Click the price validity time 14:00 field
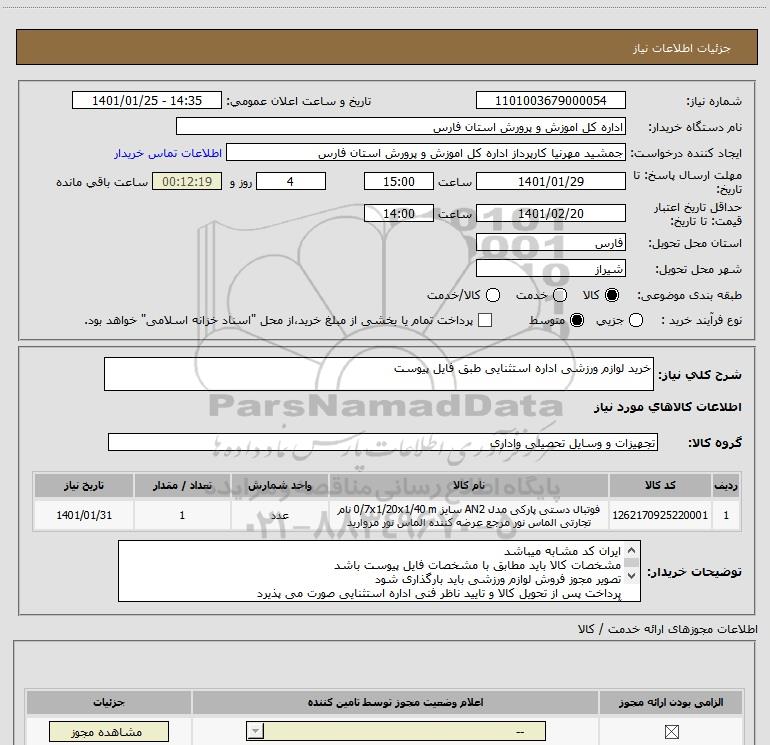Screen dimensions: 770x745 399,213
